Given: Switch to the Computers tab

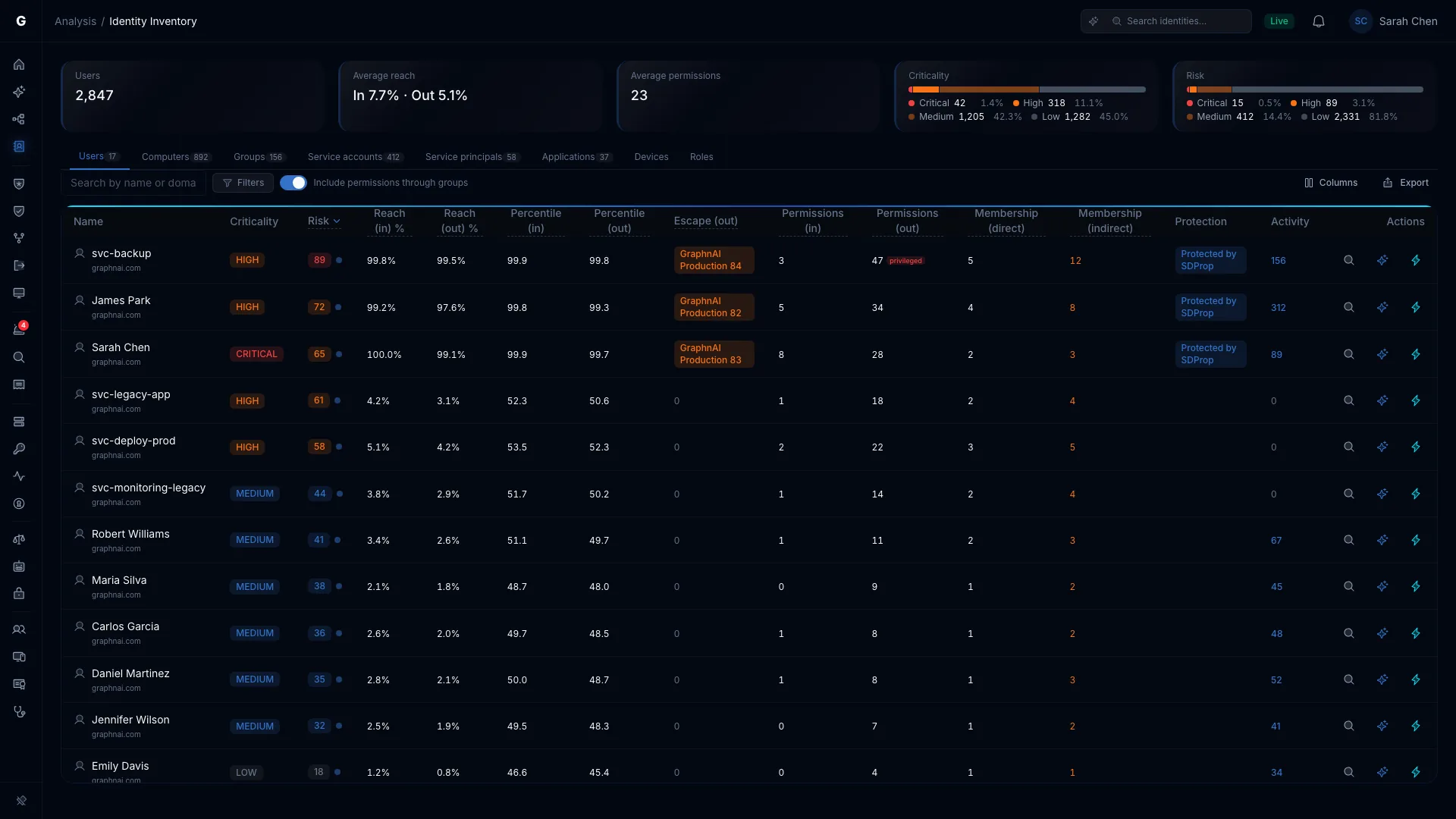Looking at the screenshot, I should pos(176,157).
